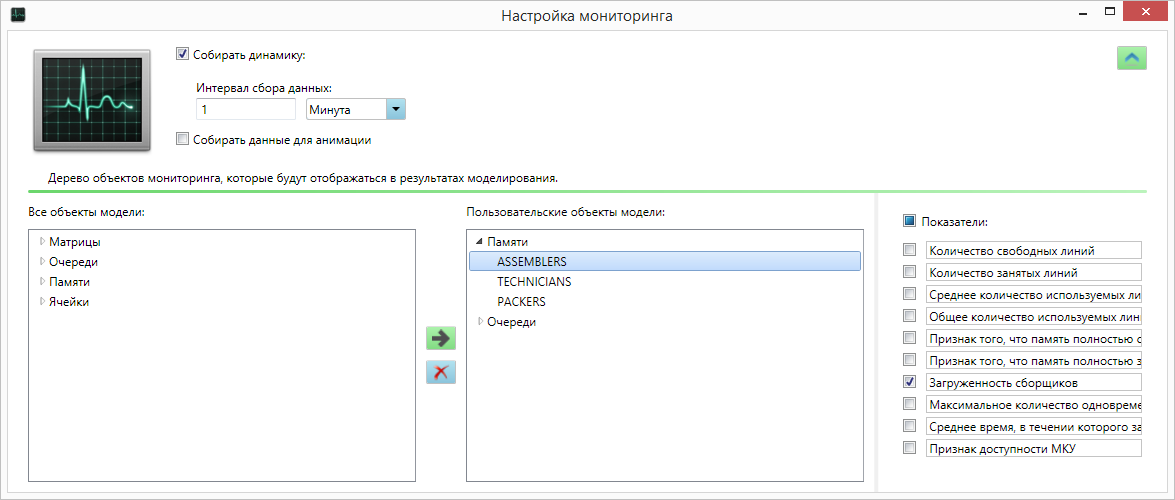Expand Очереди in user objects tree
Viewport: 1175px width, 500px height.
click(x=480, y=322)
